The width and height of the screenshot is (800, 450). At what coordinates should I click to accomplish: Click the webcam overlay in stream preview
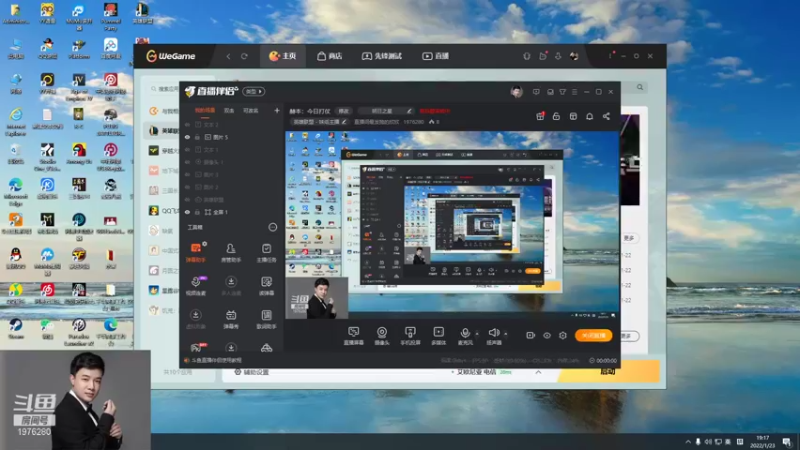317,298
